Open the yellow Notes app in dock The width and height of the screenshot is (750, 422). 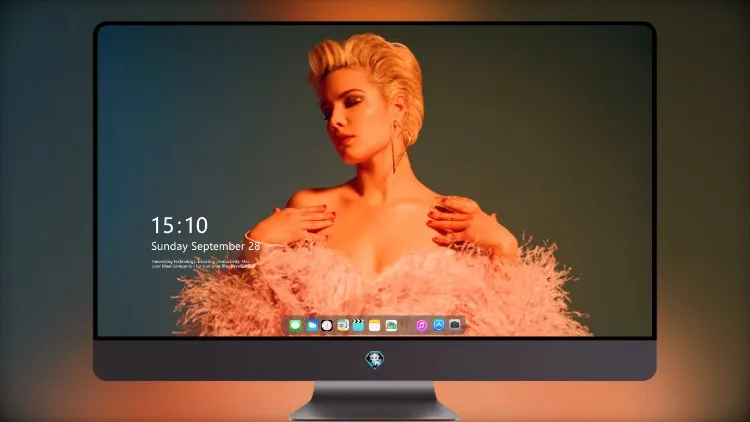pyautogui.click(x=375, y=326)
